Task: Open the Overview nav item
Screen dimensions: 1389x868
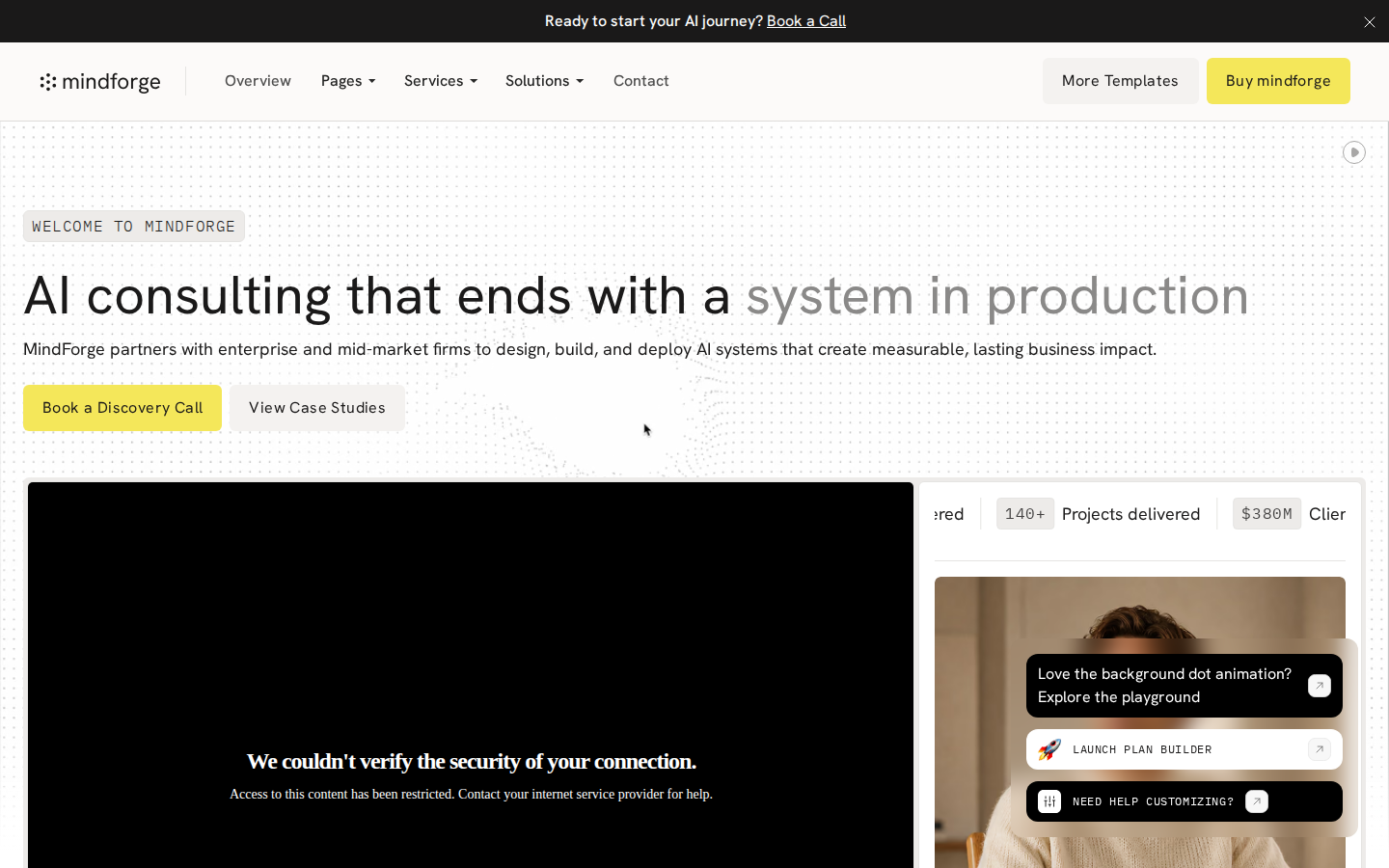Action: click(258, 81)
